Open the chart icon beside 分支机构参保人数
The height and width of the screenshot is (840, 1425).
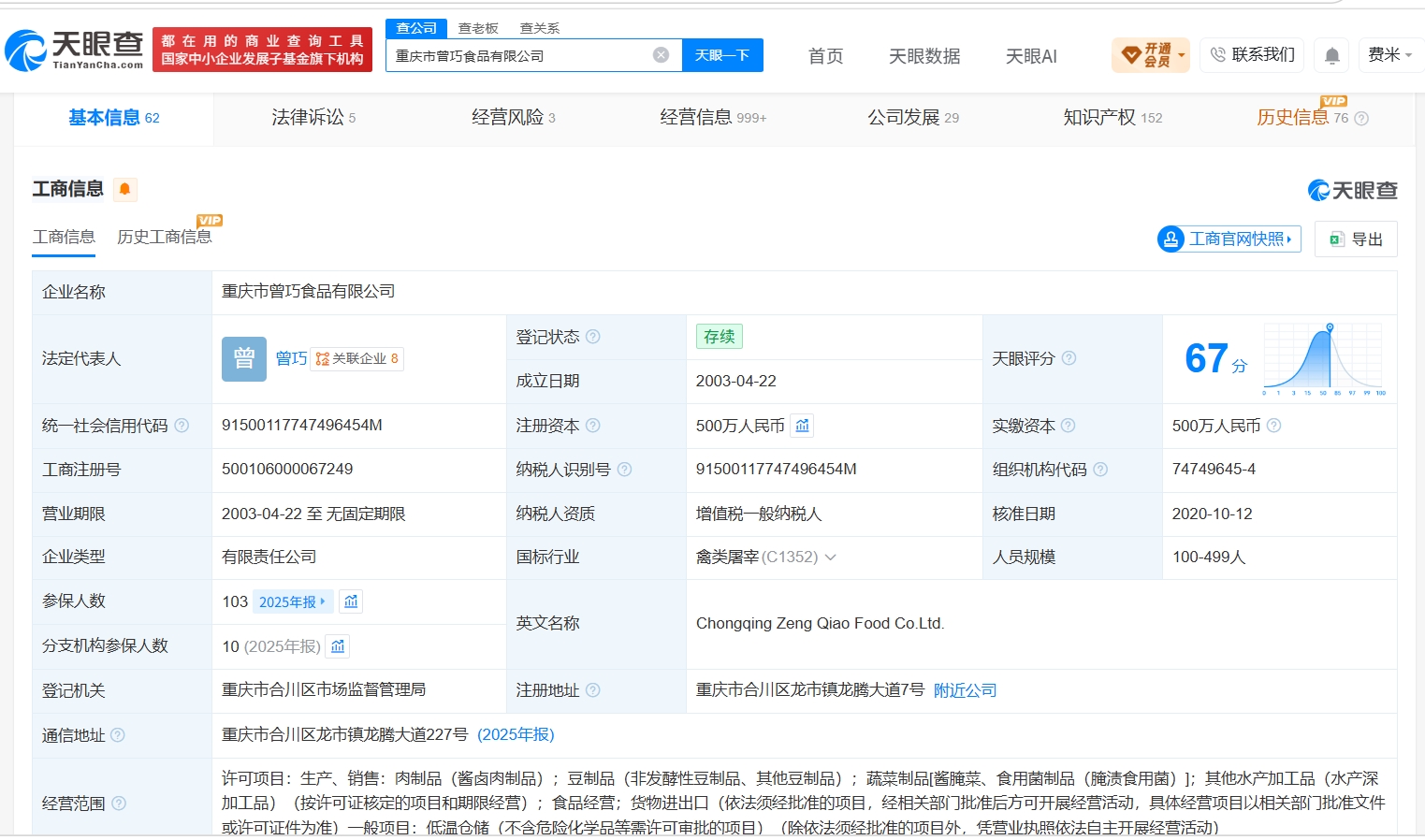coord(338,646)
